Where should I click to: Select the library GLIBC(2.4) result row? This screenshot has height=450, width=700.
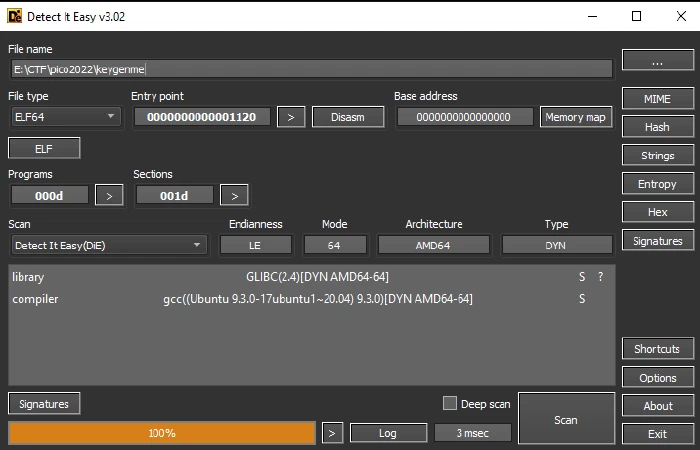(312, 277)
